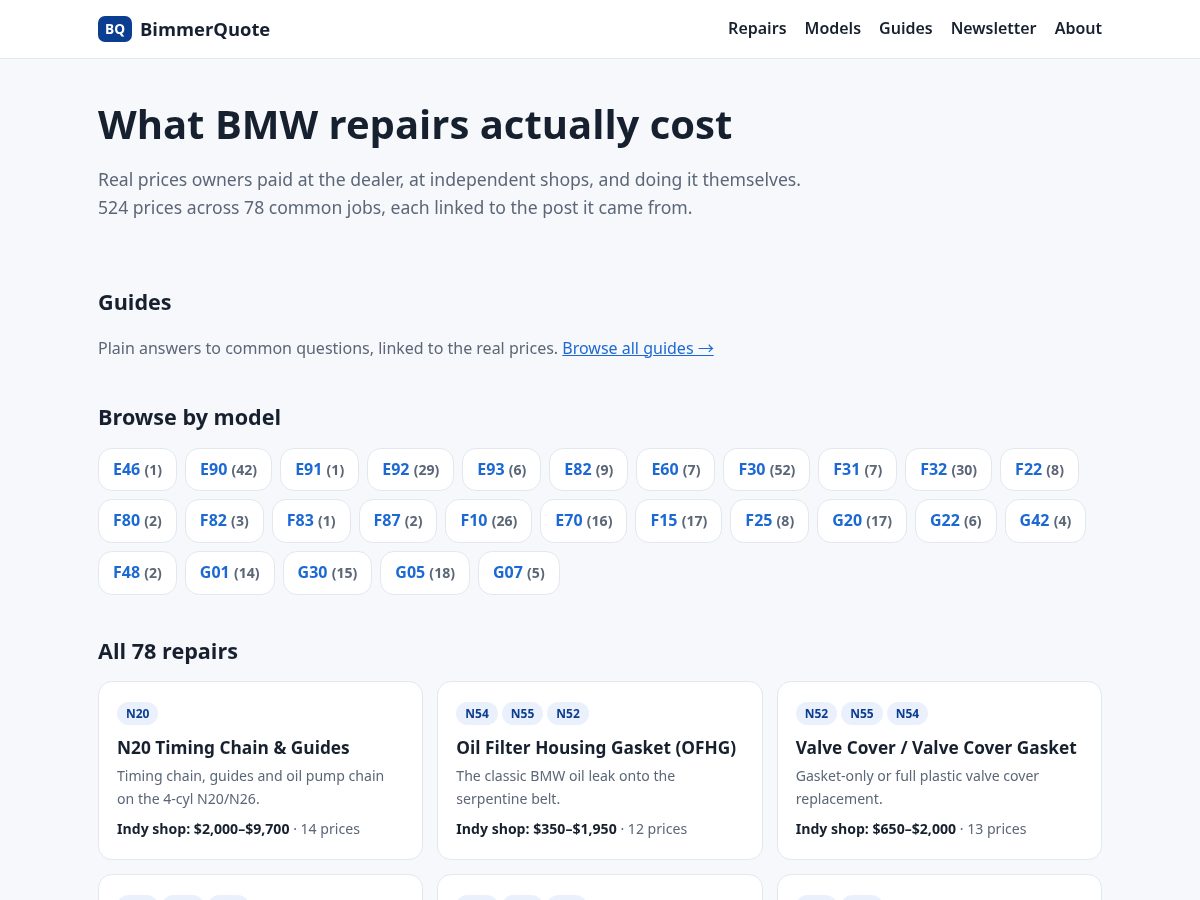Image resolution: width=1200 pixels, height=900 pixels.
Task: Select the F30 (52) model chip
Action: point(767,469)
